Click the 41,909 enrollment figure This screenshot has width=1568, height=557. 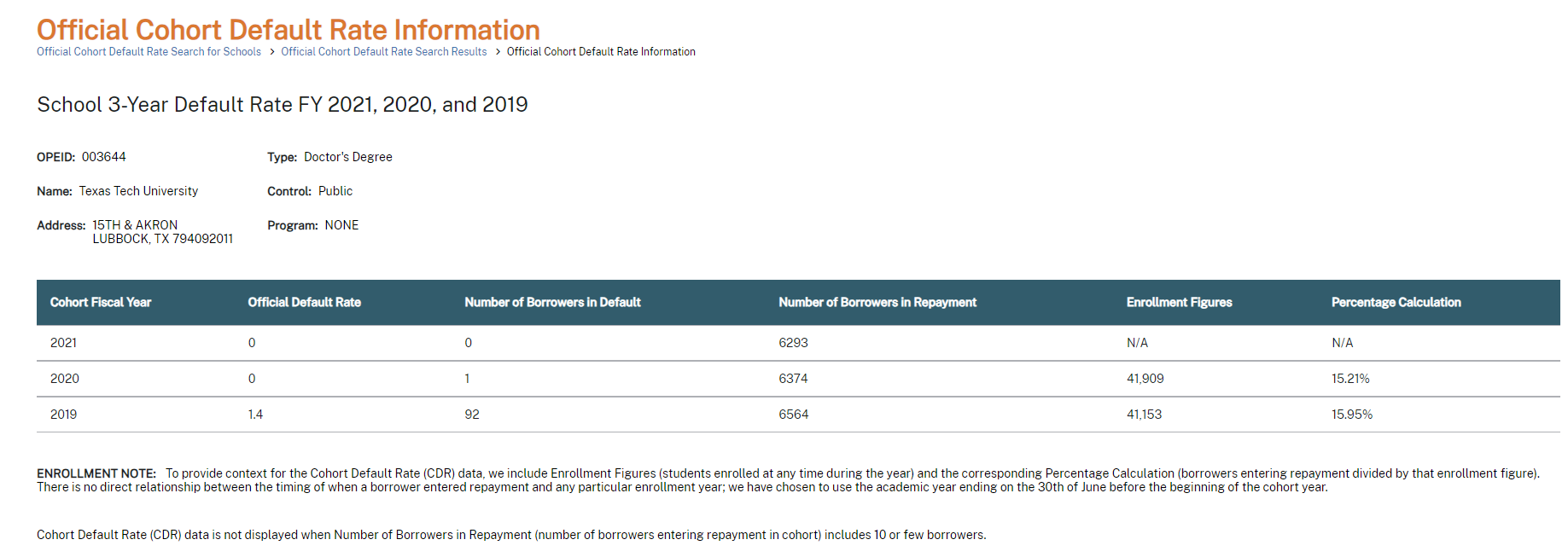click(x=1145, y=379)
